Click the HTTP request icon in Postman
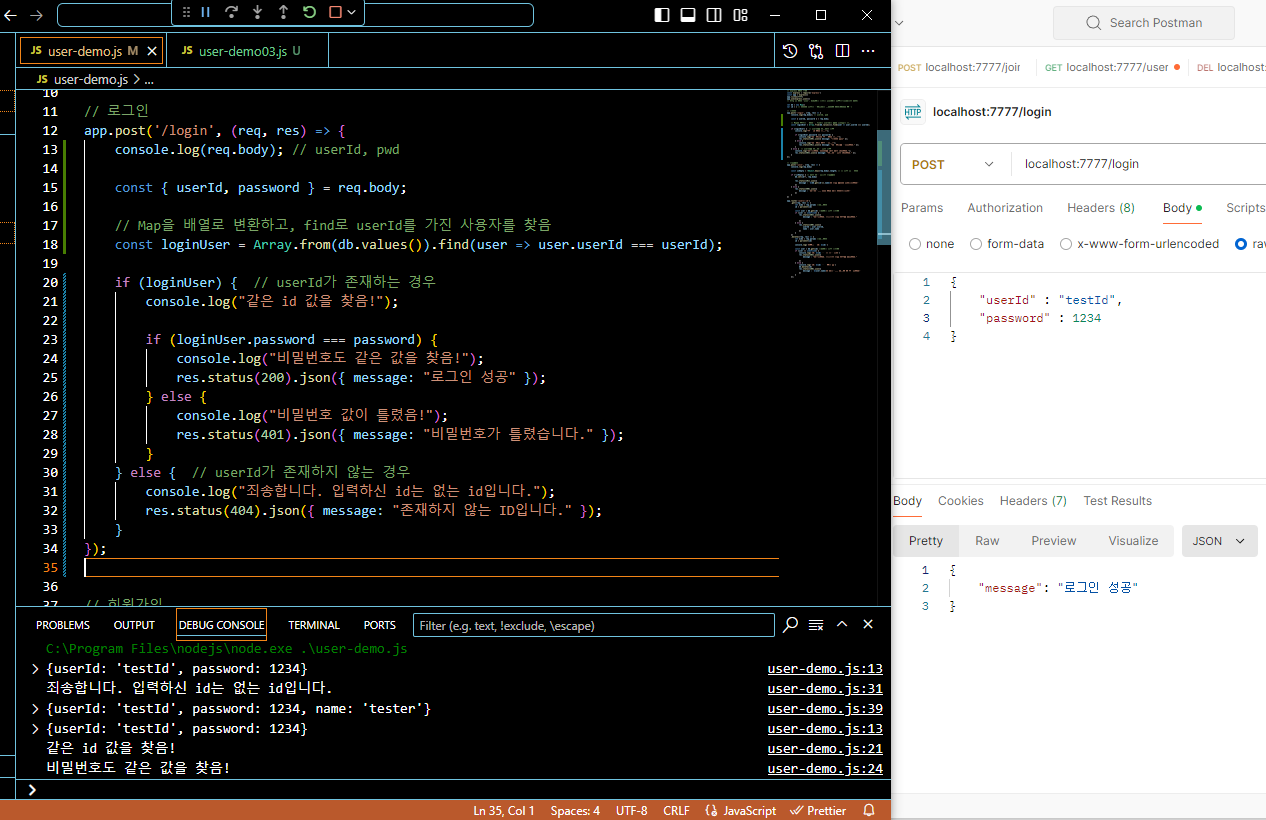Image resolution: width=1266 pixels, height=820 pixels. coord(913,112)
